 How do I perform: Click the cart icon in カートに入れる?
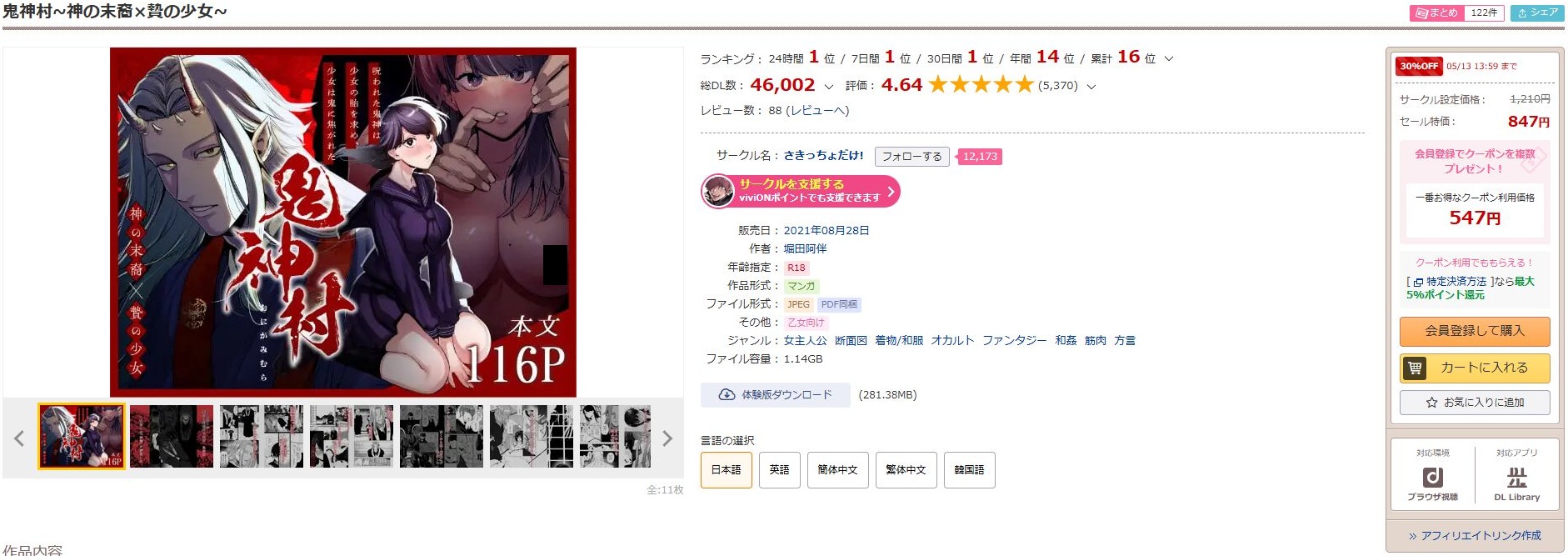[x=1415, y=368]
